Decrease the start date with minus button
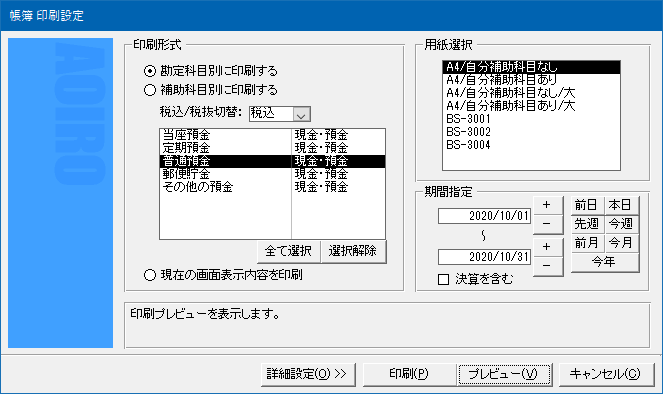The image size is (663, 394). coord(548,224)
